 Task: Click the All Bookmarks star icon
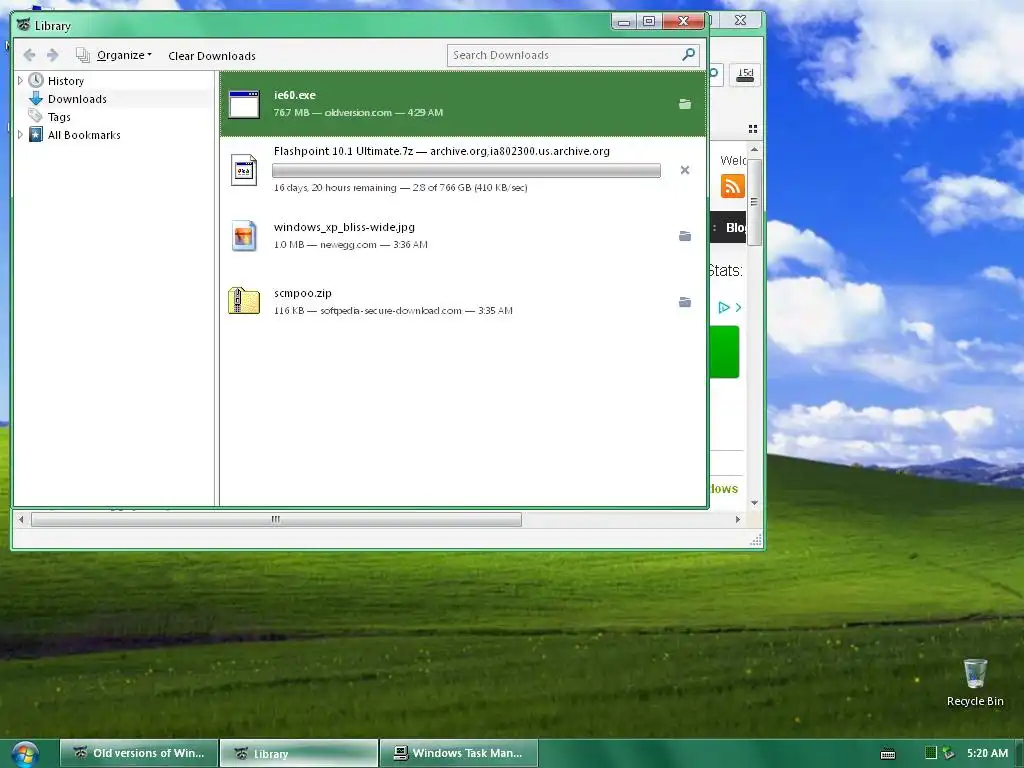36,135
